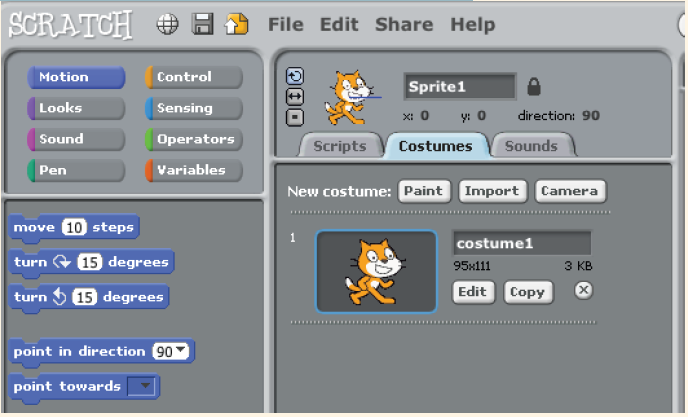The height and width of the screenshot is (417, 688).
Task: Click Camera to capture a costume
Action: (570, 191)
